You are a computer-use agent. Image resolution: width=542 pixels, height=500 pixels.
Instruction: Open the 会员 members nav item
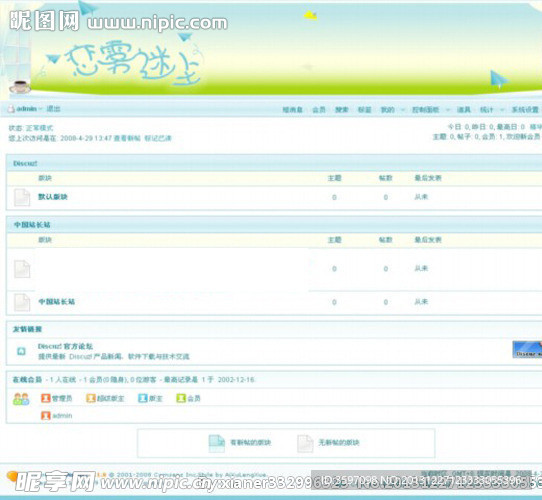[319, 110]
